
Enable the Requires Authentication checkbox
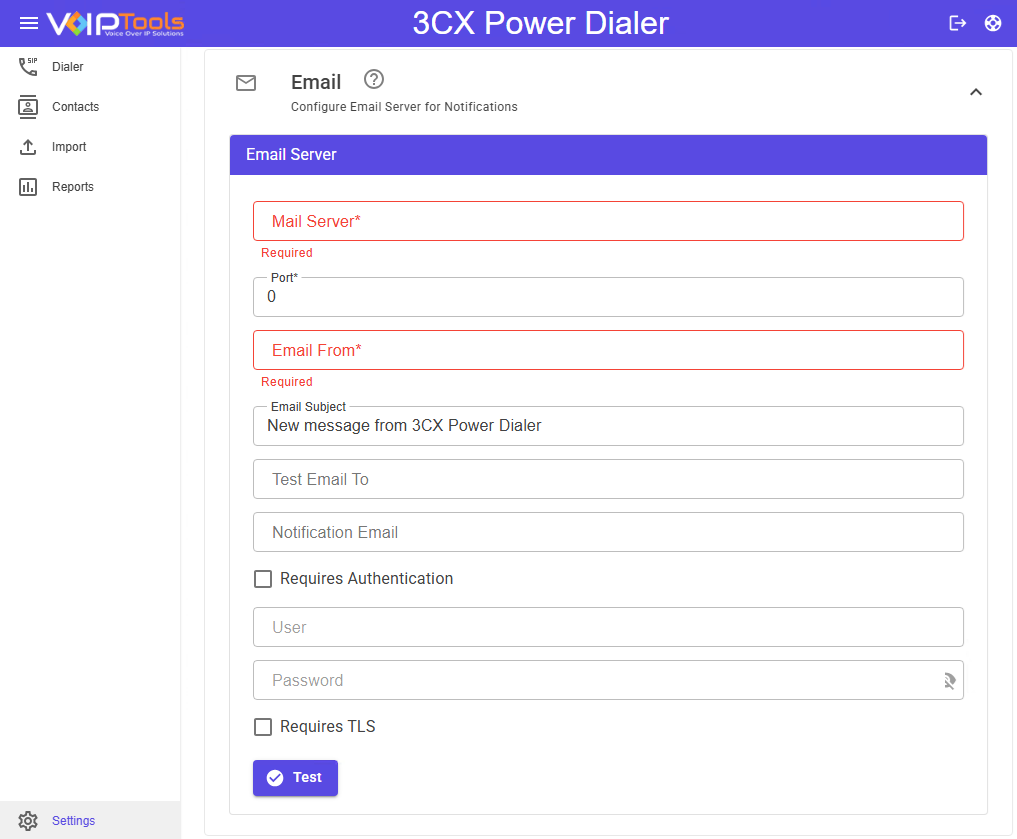pyautogui.click(x=263, y=579)
